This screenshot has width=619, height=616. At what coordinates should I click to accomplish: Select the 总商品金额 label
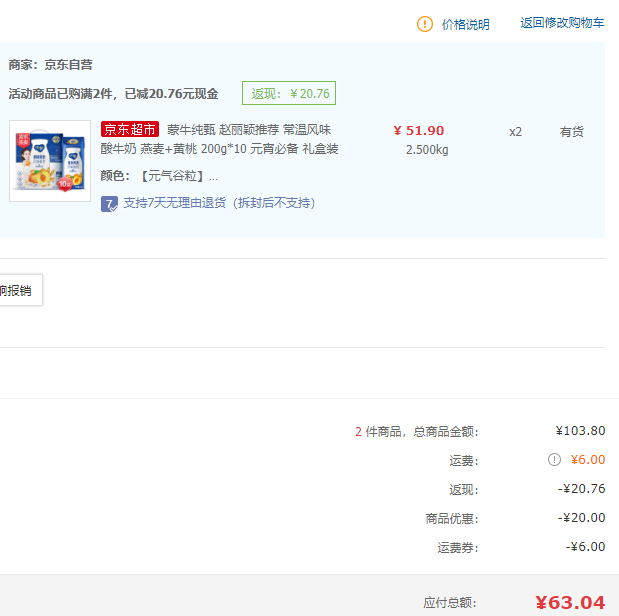click(x=446, y=432)
